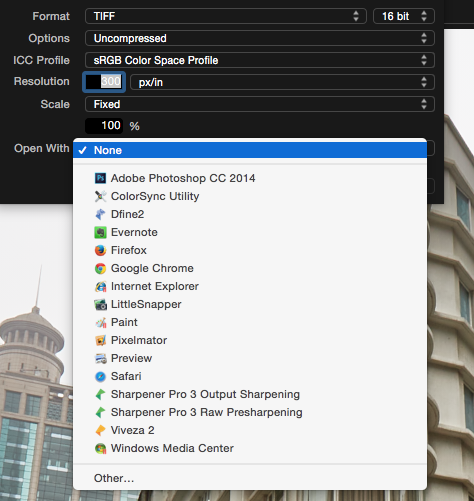Select Preview menu entry text
Screen dimensions: 474x501
(x=131, y=358)
